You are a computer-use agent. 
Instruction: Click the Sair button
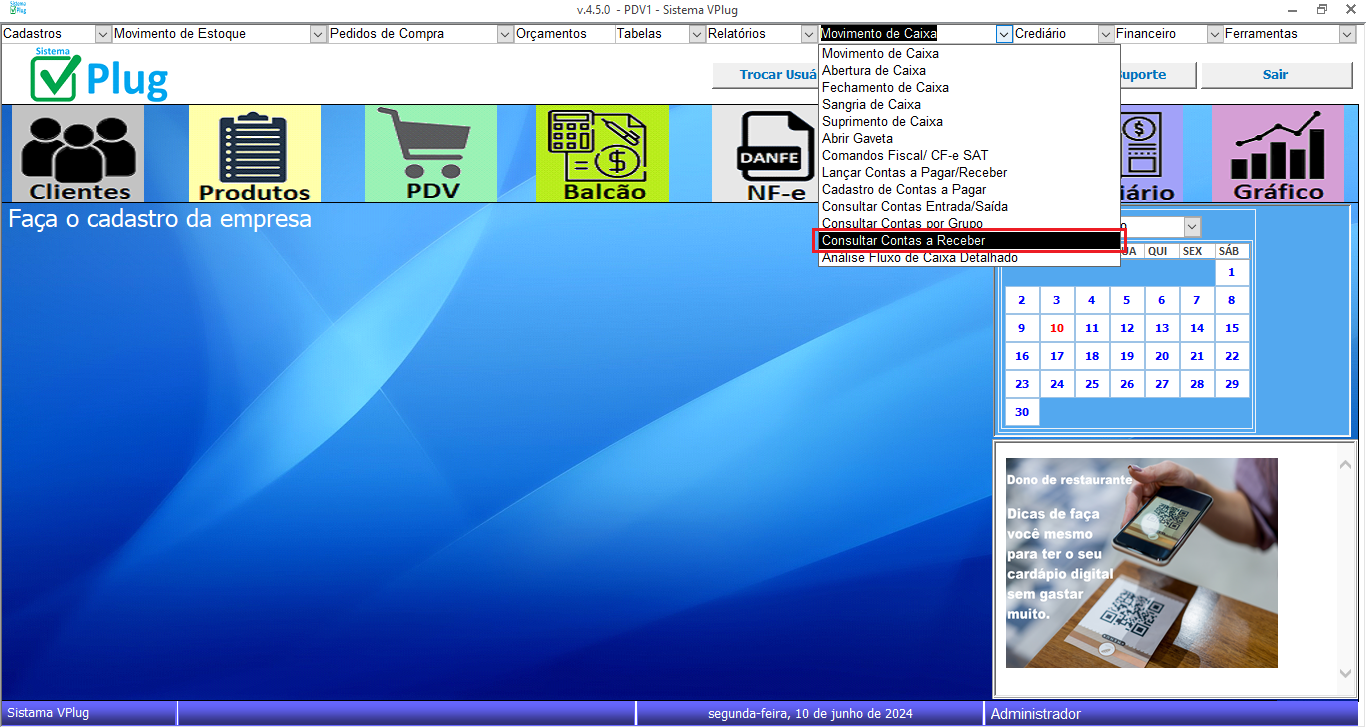pos(1275,75)
